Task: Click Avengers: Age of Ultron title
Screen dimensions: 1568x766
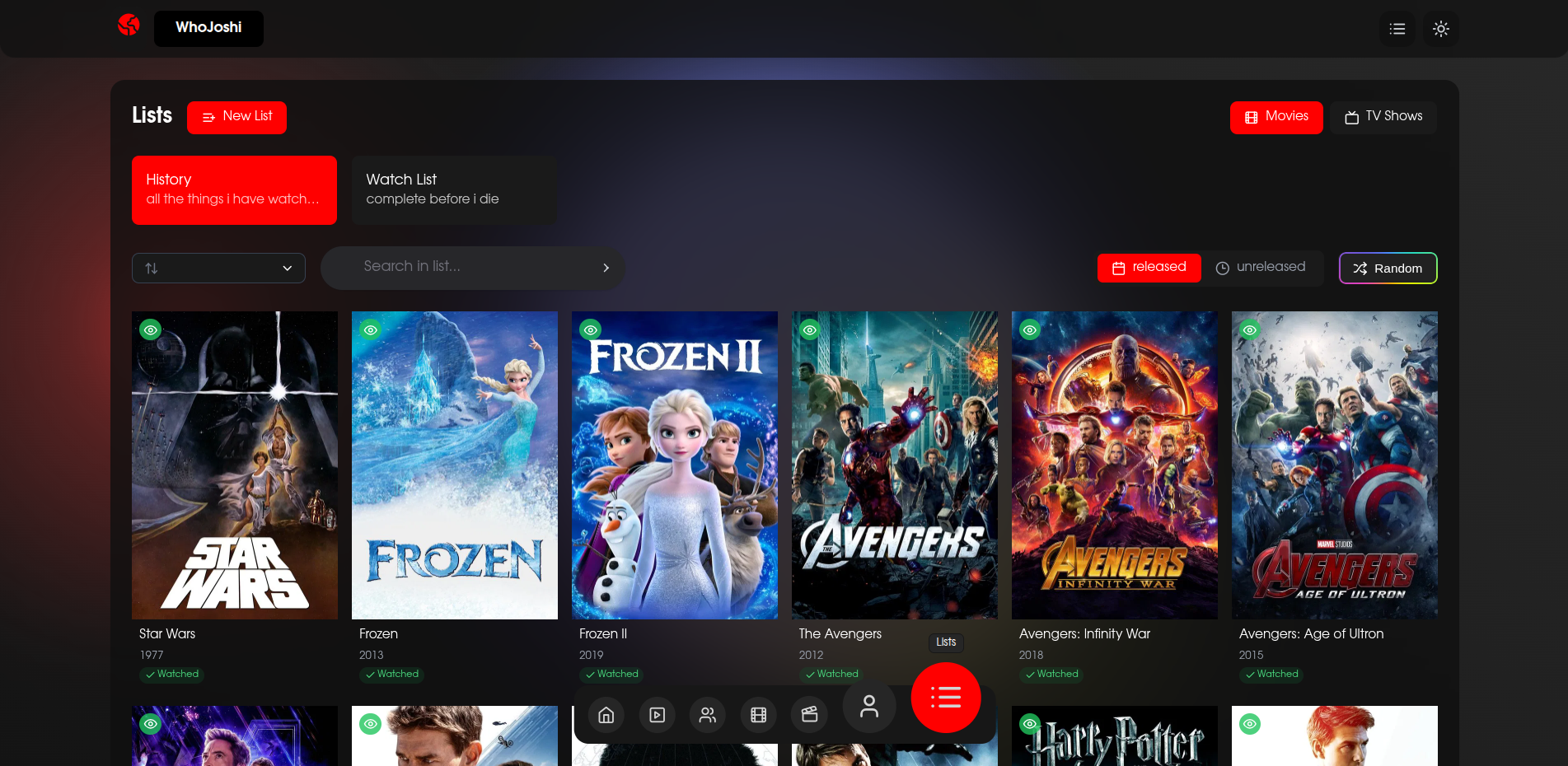Action: tap(1311, 633)
